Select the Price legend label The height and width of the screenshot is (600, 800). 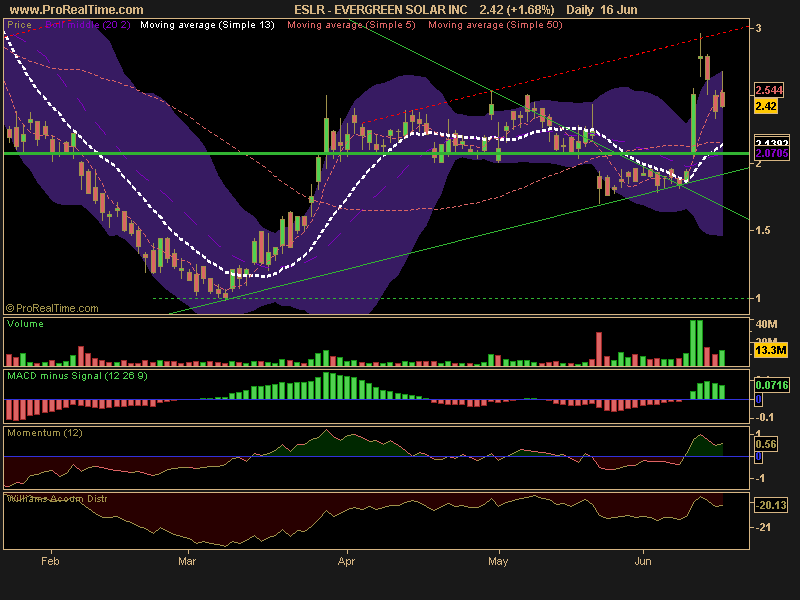[x=19, y=24]
